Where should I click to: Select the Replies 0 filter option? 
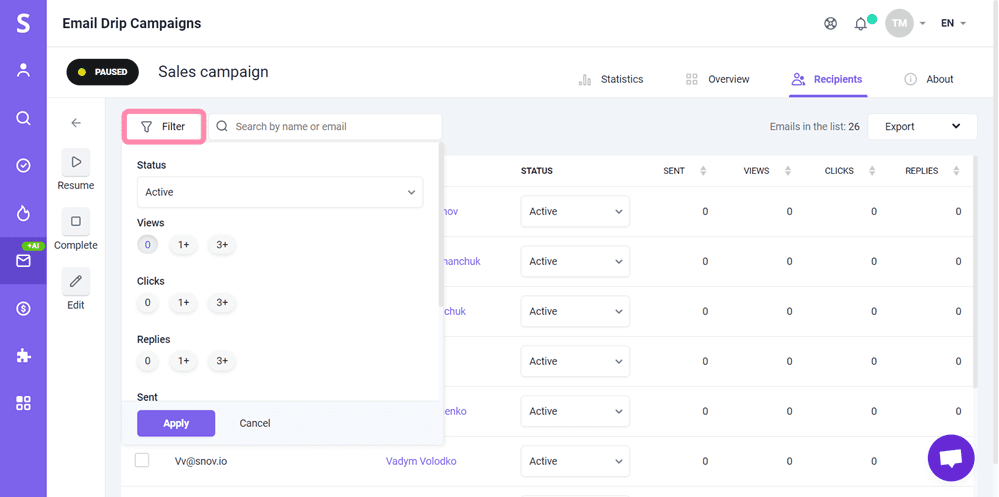point(148,361)
